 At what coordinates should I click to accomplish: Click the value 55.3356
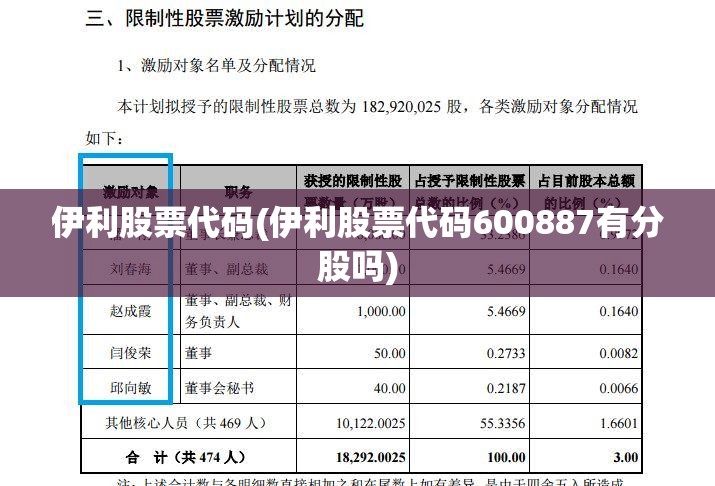[503, 424]
